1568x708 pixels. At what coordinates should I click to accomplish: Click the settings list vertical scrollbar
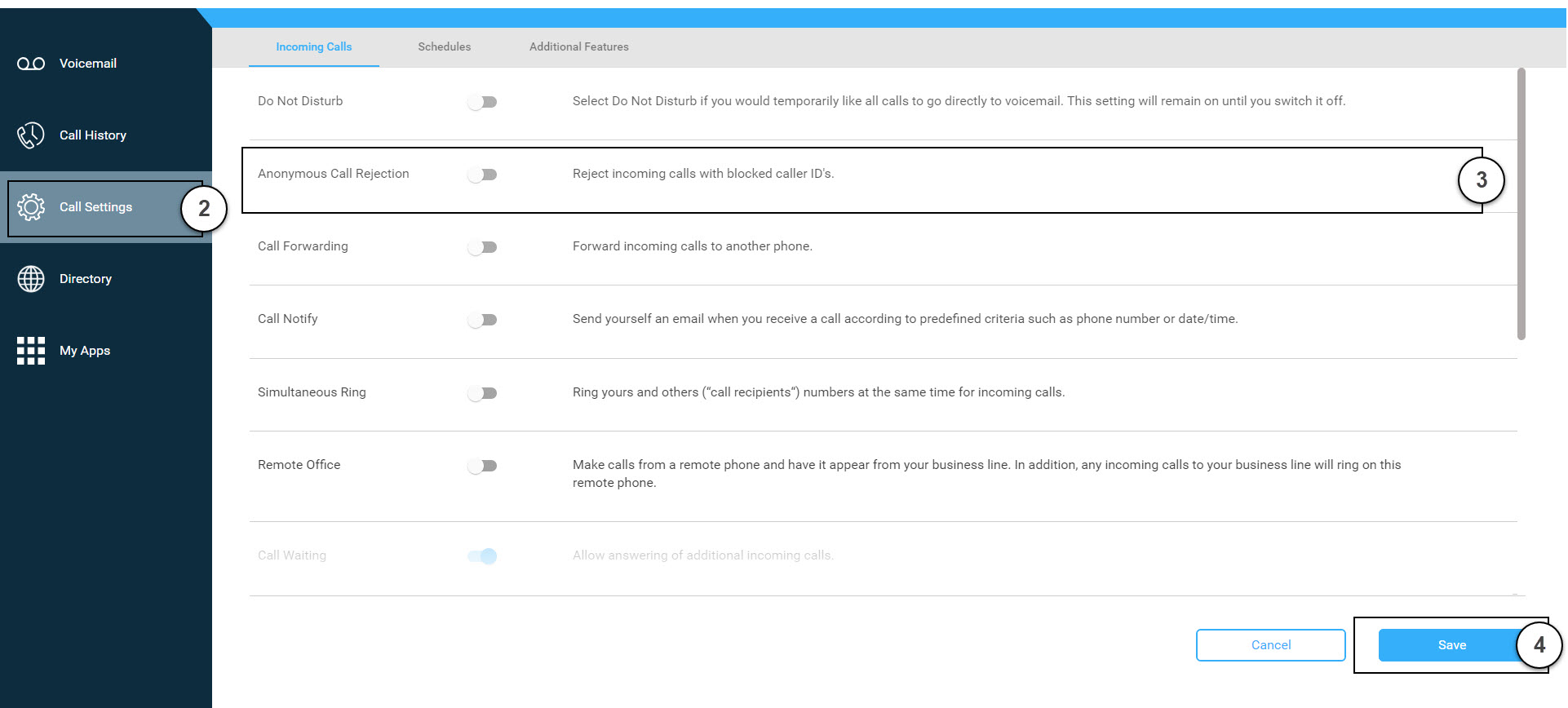1521,204
